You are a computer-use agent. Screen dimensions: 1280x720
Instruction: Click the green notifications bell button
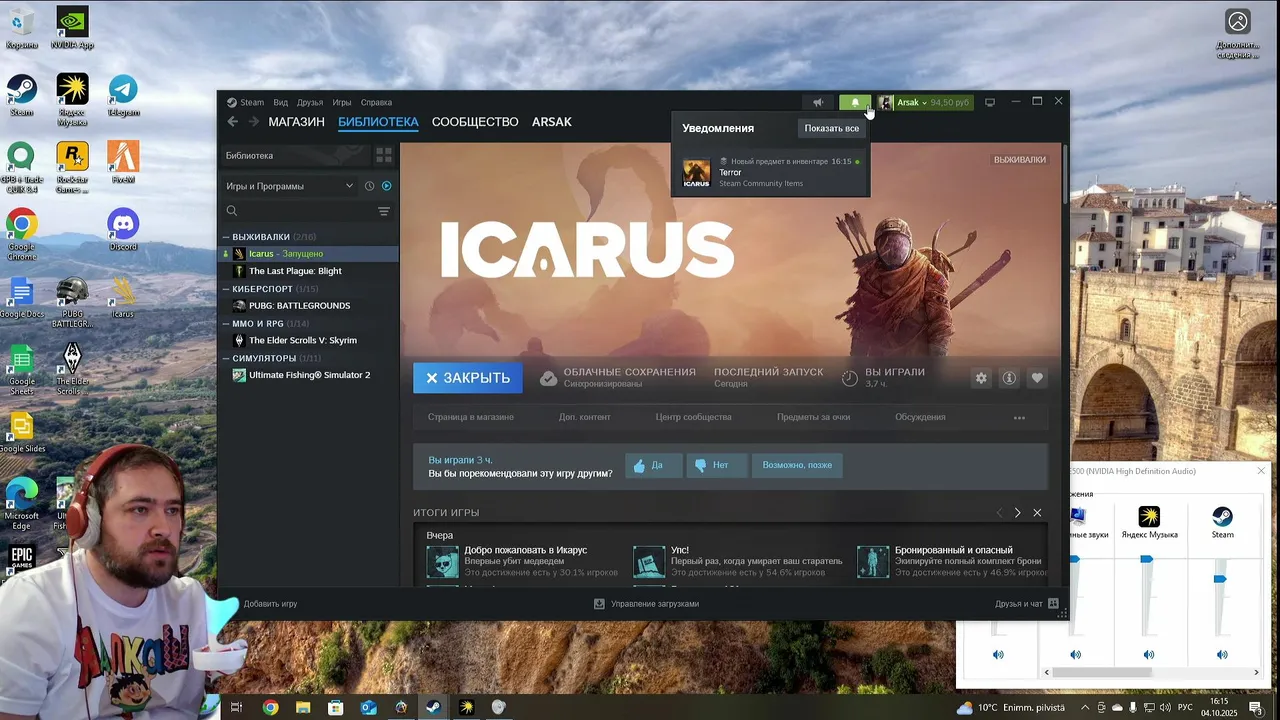[855, 102]
